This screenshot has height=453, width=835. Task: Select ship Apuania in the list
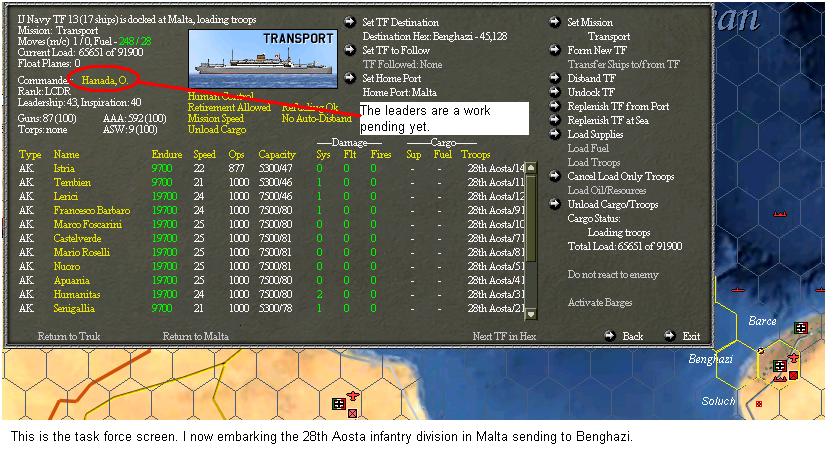(x=71, y=281)
